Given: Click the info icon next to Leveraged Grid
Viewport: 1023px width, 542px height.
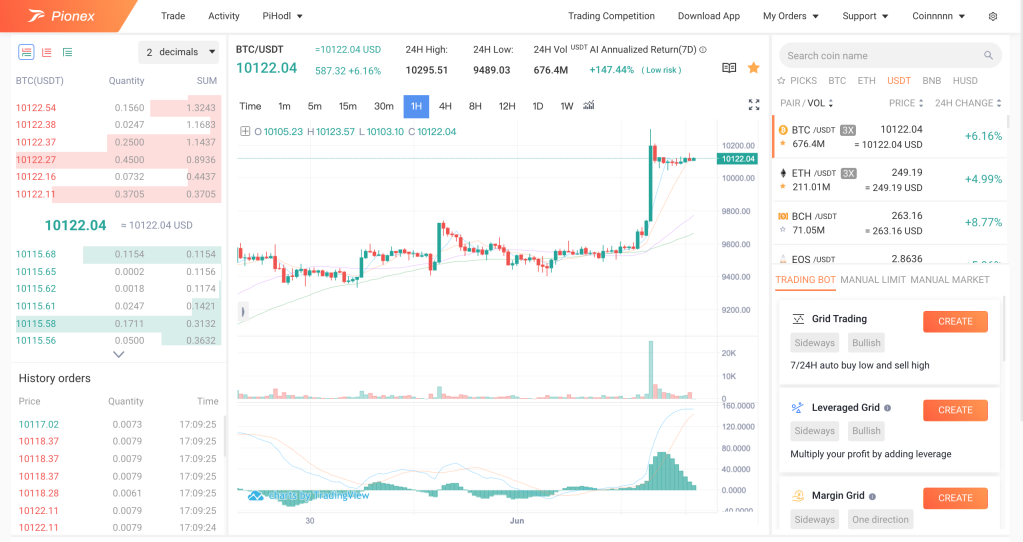Looking at the screenshot, I should point(888,408).
